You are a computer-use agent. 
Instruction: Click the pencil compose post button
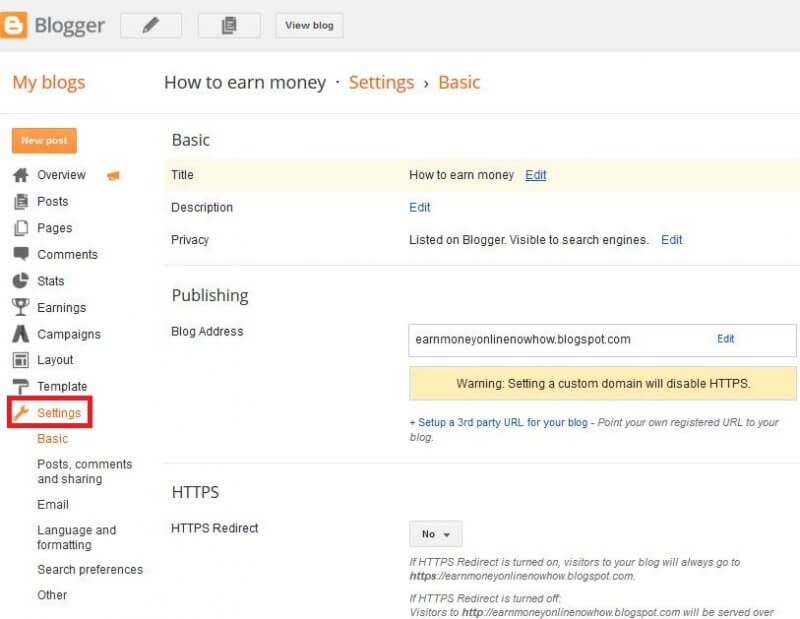click(151, 25)
